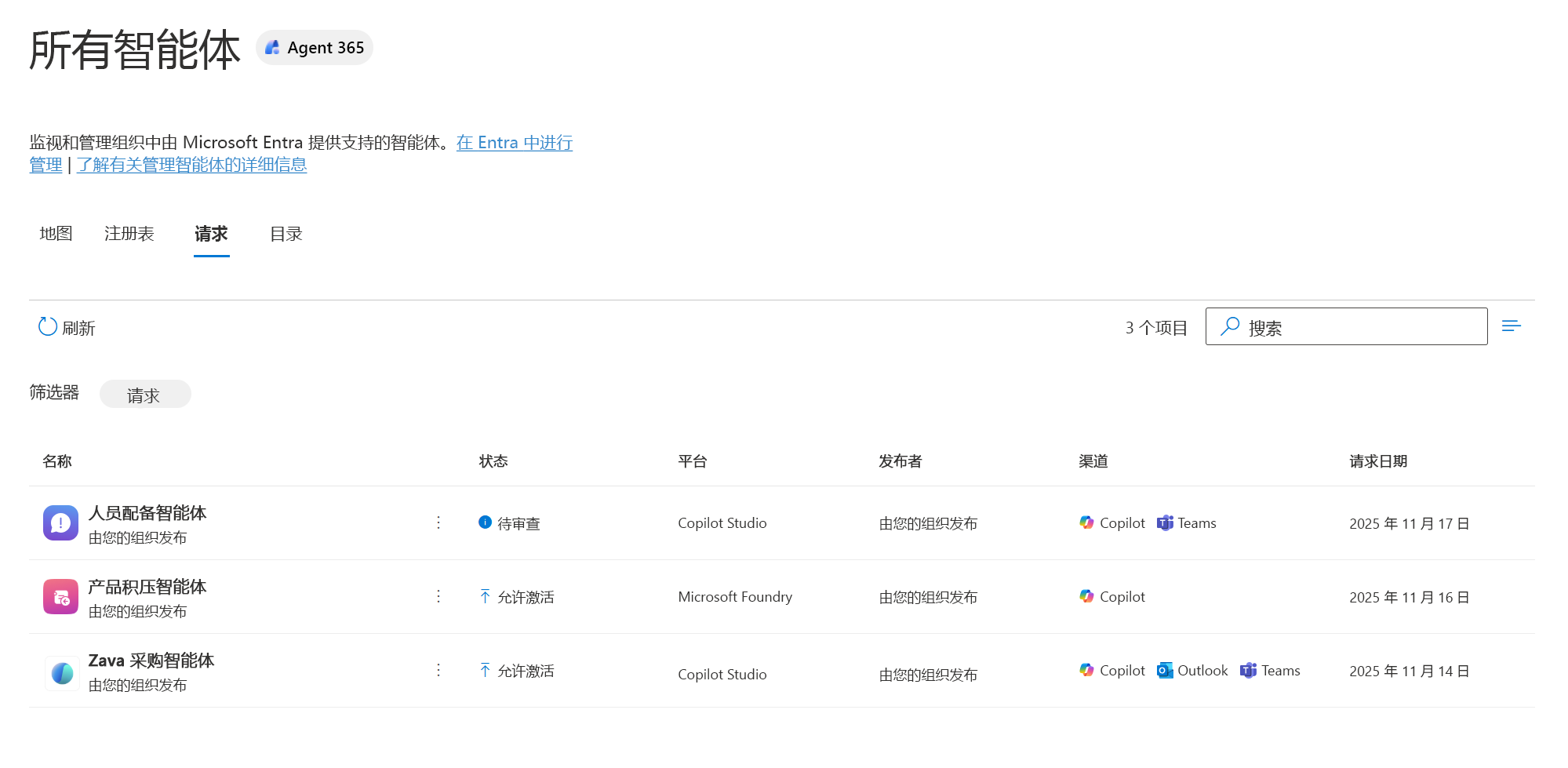This screenshot has height=768, width=1568.
Task: Click the refresh circular arrow icon
Action: 48,326
